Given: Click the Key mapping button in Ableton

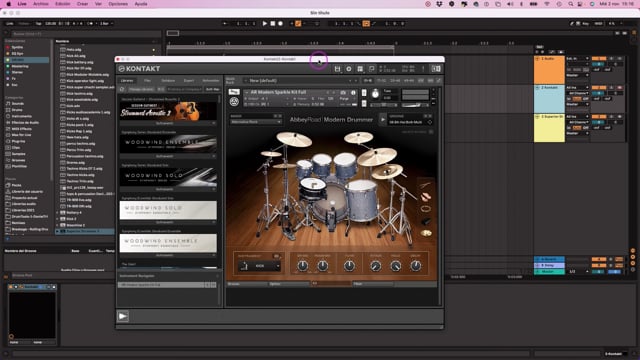Looking at the screenshot, I should click(585, 24).
